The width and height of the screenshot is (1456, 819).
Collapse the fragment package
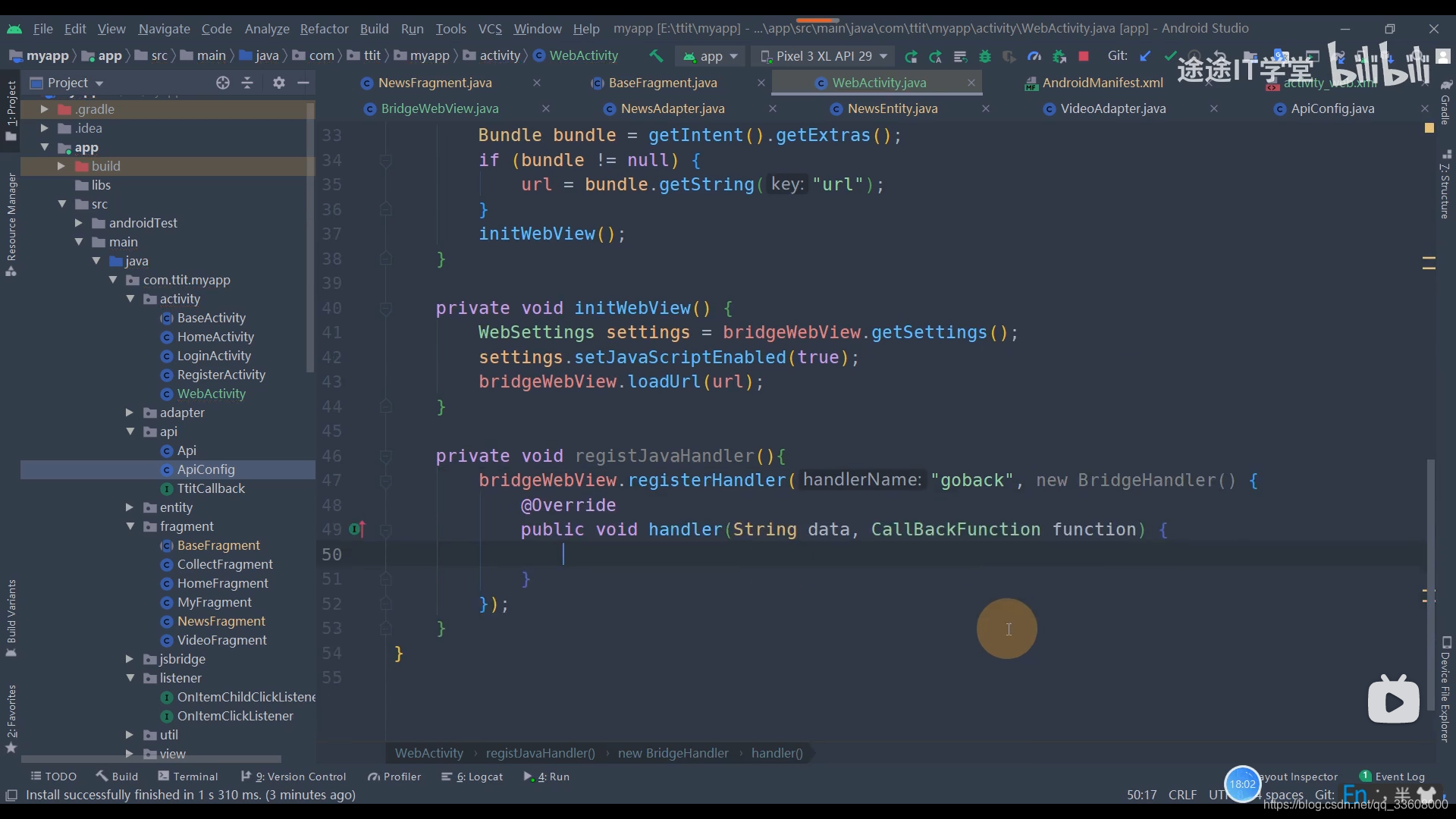(130, 526)
